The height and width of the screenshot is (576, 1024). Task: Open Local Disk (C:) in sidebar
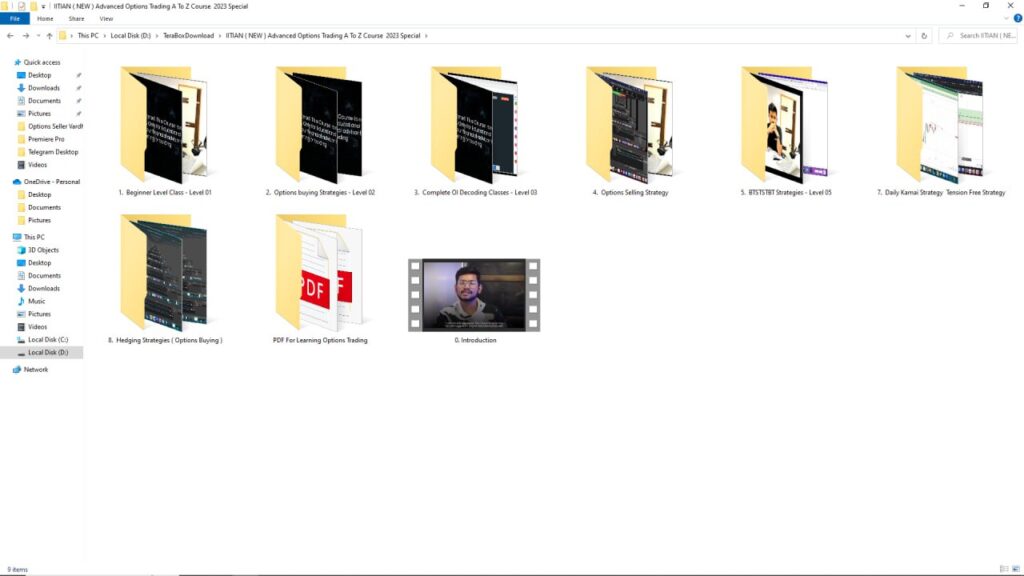point(48,340)
